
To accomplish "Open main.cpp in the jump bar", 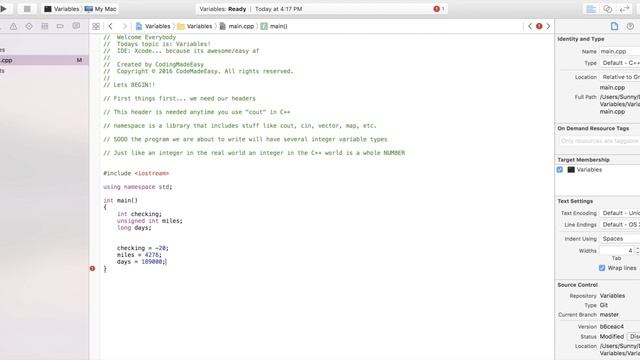I will point(237,26).
